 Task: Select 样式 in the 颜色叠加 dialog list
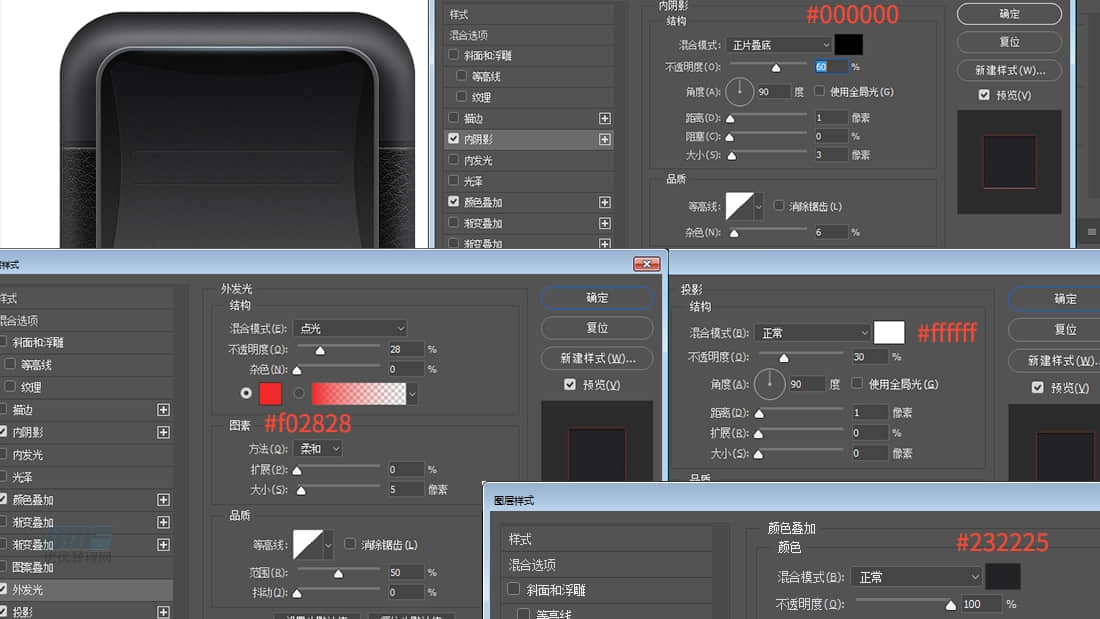(608, 539)
